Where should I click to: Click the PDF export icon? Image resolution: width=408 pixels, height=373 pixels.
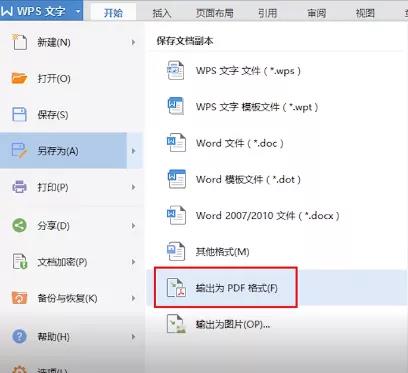(176, 288)
